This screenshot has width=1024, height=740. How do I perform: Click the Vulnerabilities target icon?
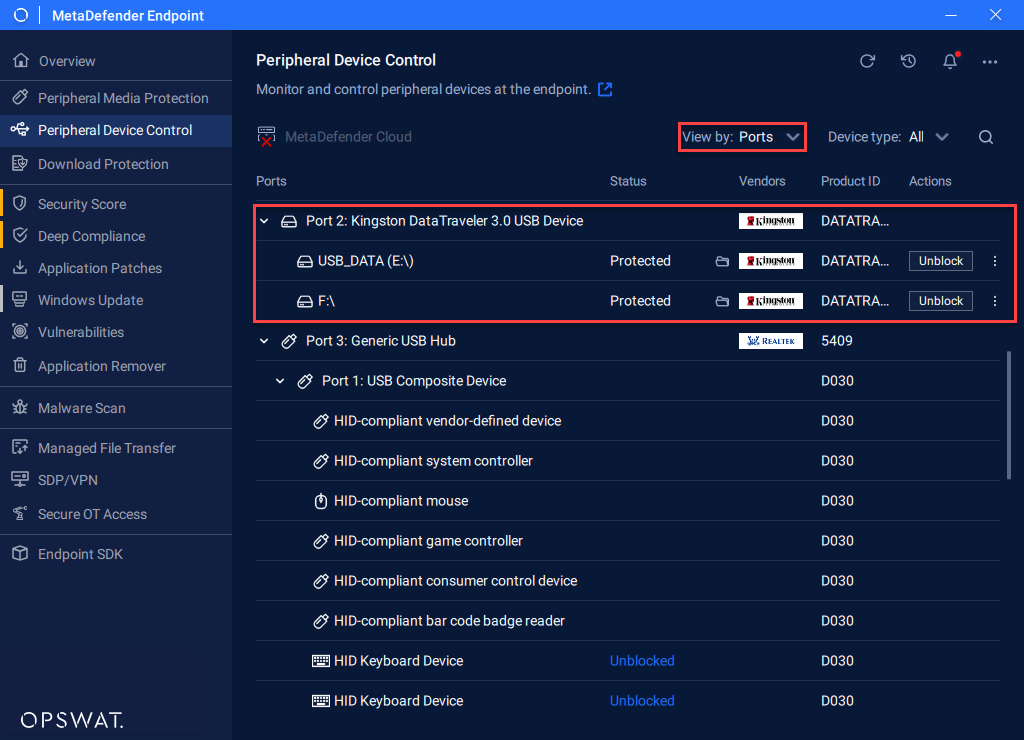pyautogui.click(x=20, y=331)
